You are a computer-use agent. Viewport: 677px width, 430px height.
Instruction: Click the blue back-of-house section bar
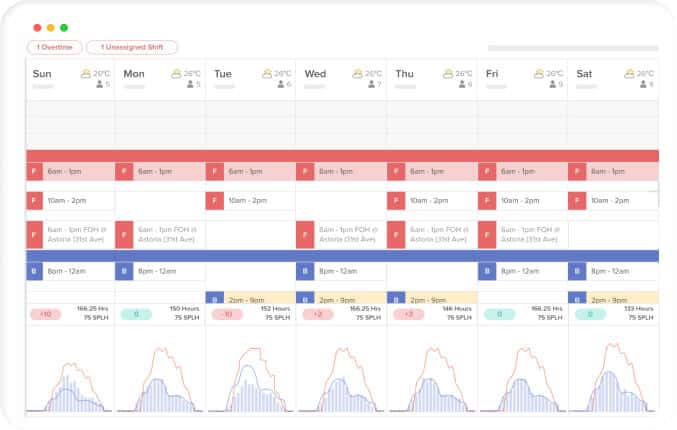(342, 256)
